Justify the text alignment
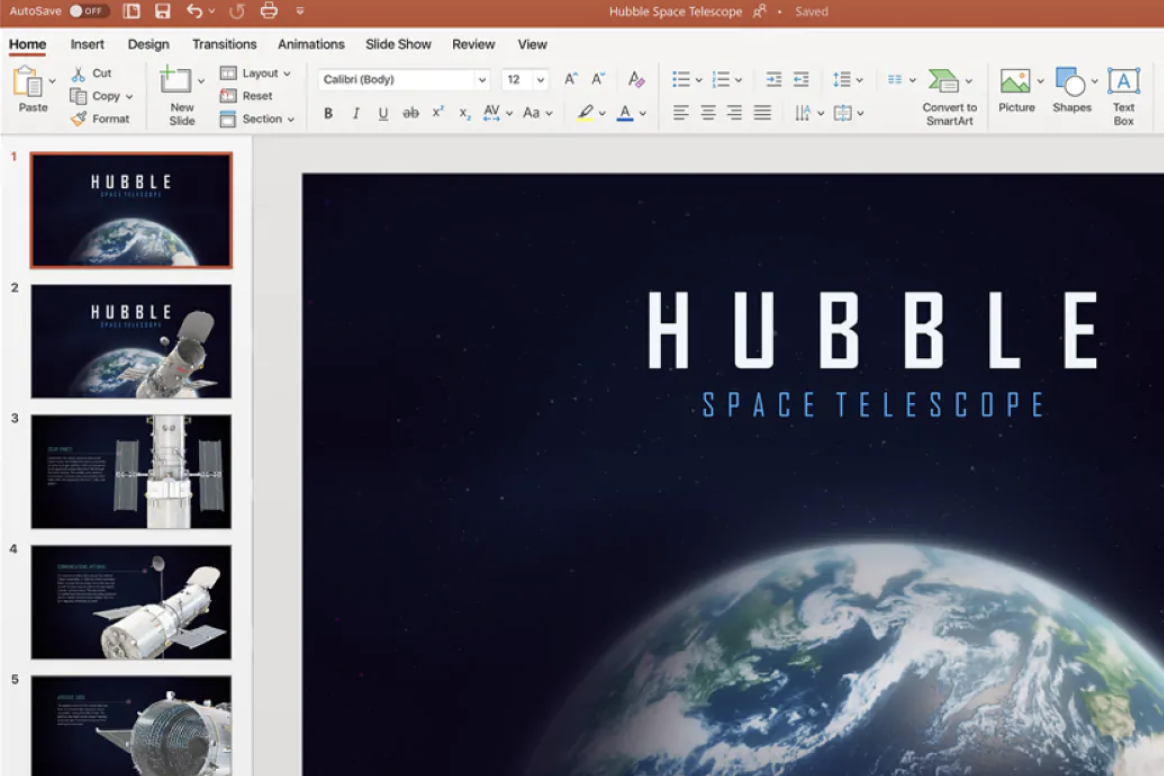Viewport: 1164px width, 776px height. [x=762, y=113]
